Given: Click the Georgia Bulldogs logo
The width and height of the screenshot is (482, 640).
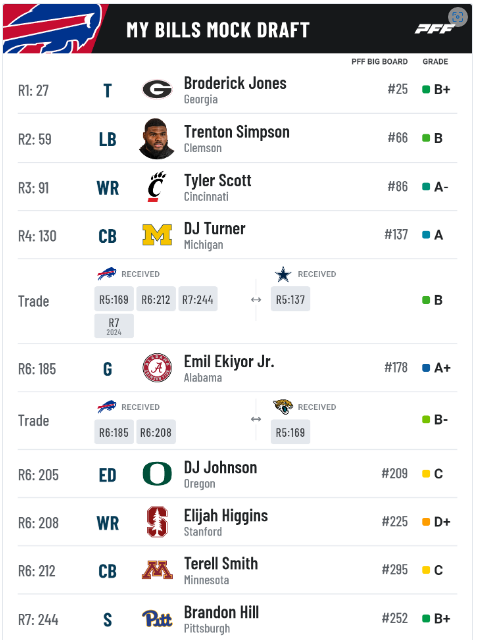Looking at the screenshot, I should pyautogui.click(x=157, y=89).
